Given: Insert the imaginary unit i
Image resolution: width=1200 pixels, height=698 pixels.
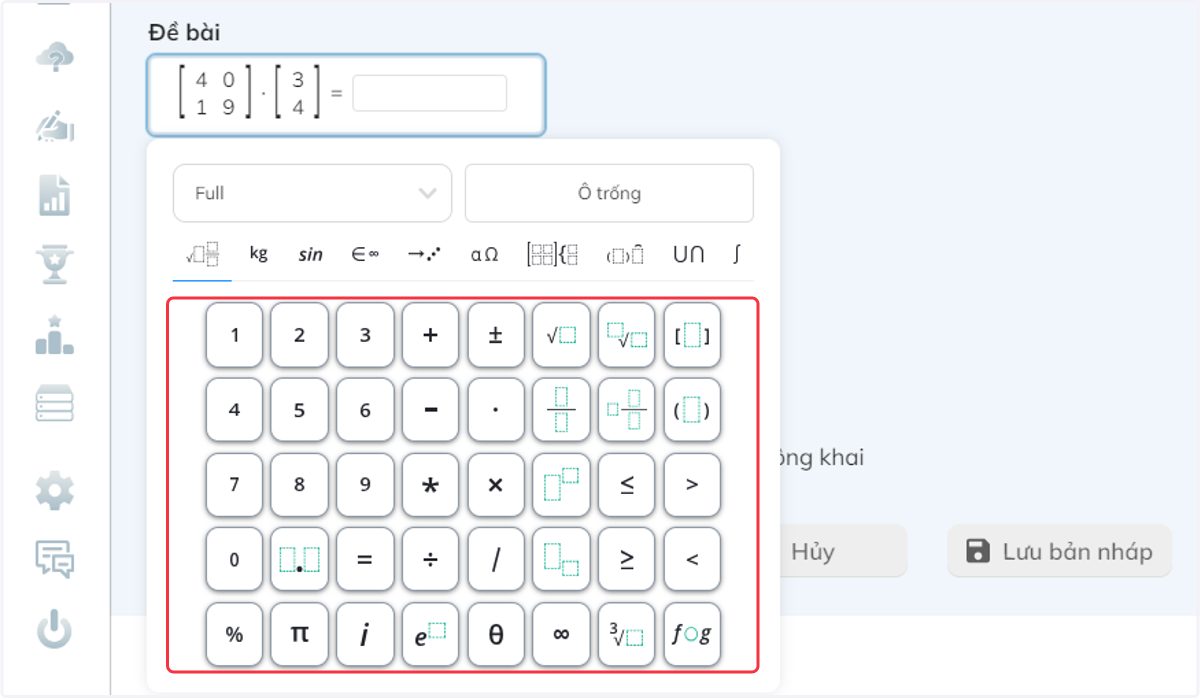Looking at the screenshot, I should click(x=365, y=634).
